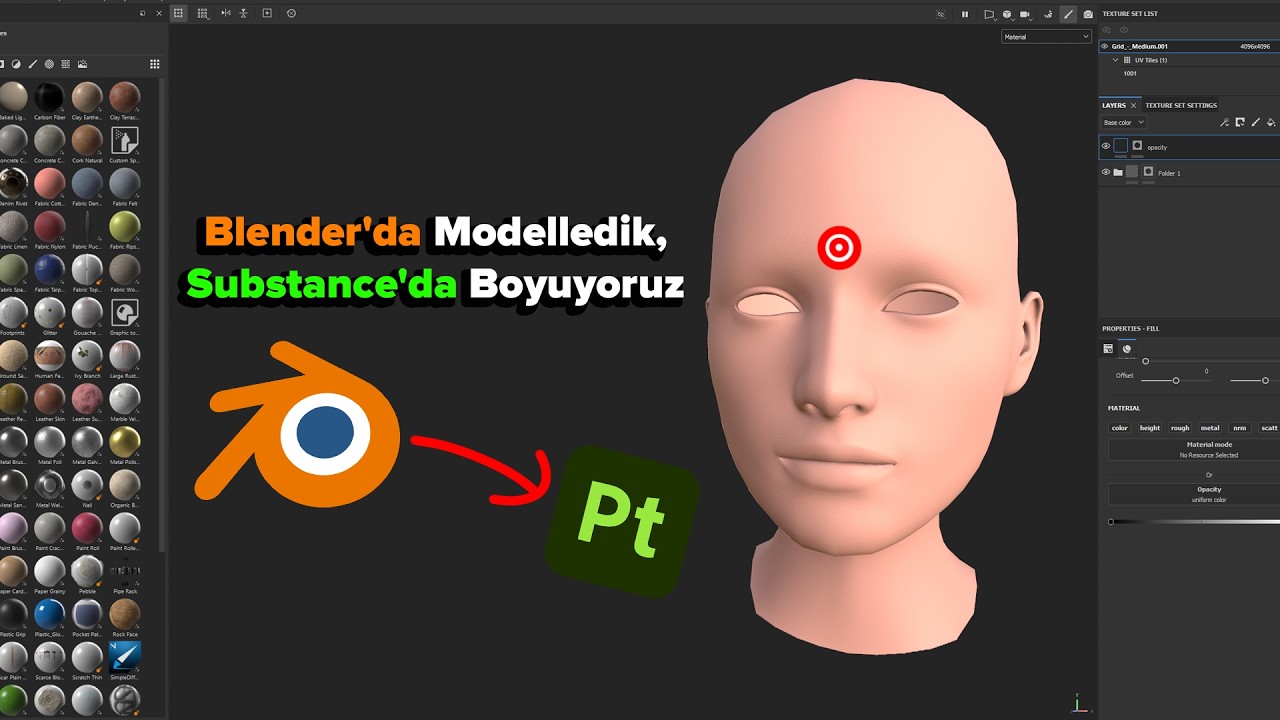The image size is (1280, 720).
Task: Click the clock icon in top toolbar
Action: (x=291, y=13)
